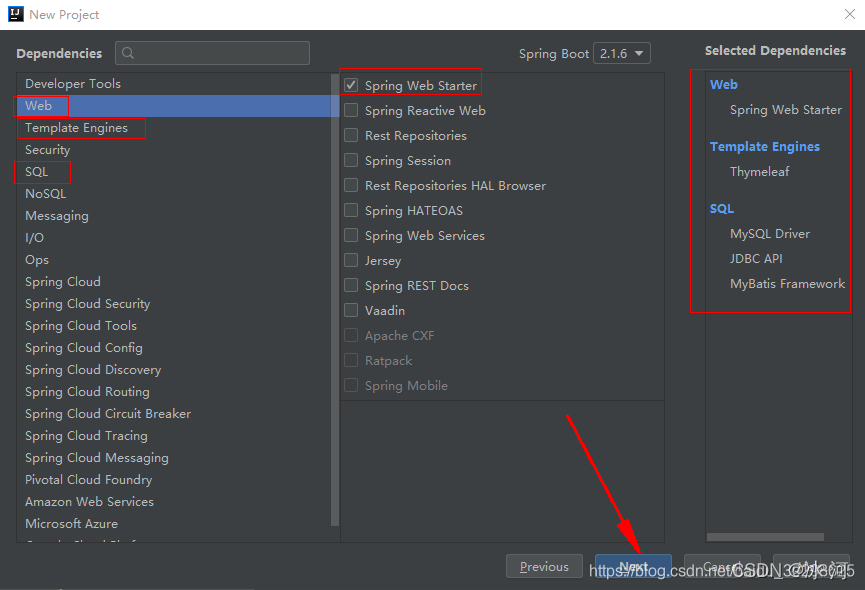Image resolution: width=865 pixels, height=590 pixels.
Task: Click the disabled Apache CXF checkbox
Action: pos(351,335)
